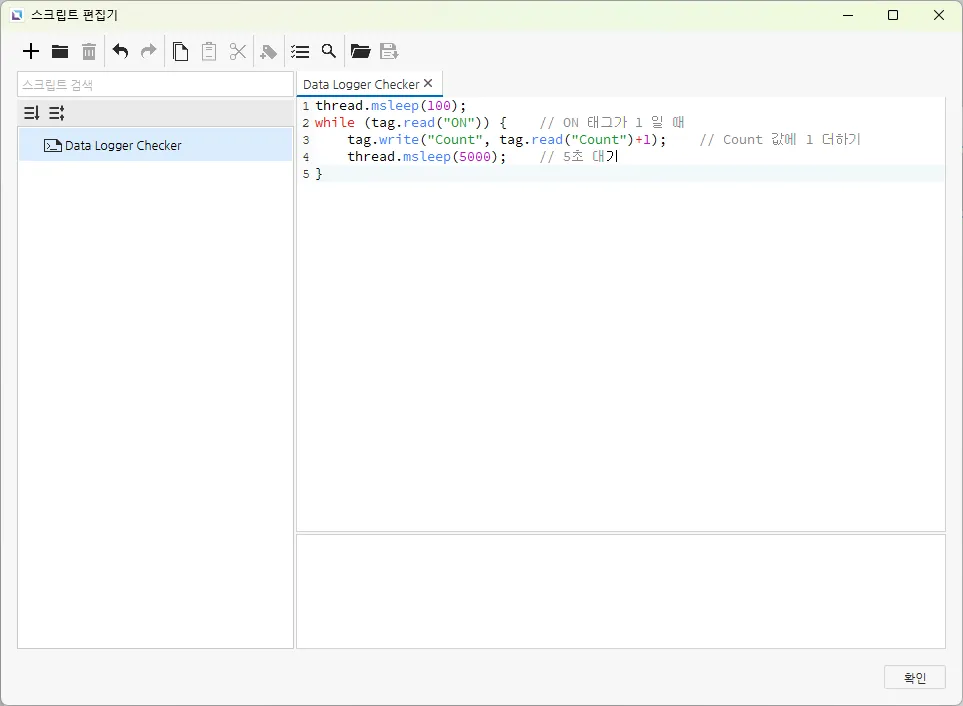Click the sort ascending list icon
963x706 pixels.
click(57, 113)
